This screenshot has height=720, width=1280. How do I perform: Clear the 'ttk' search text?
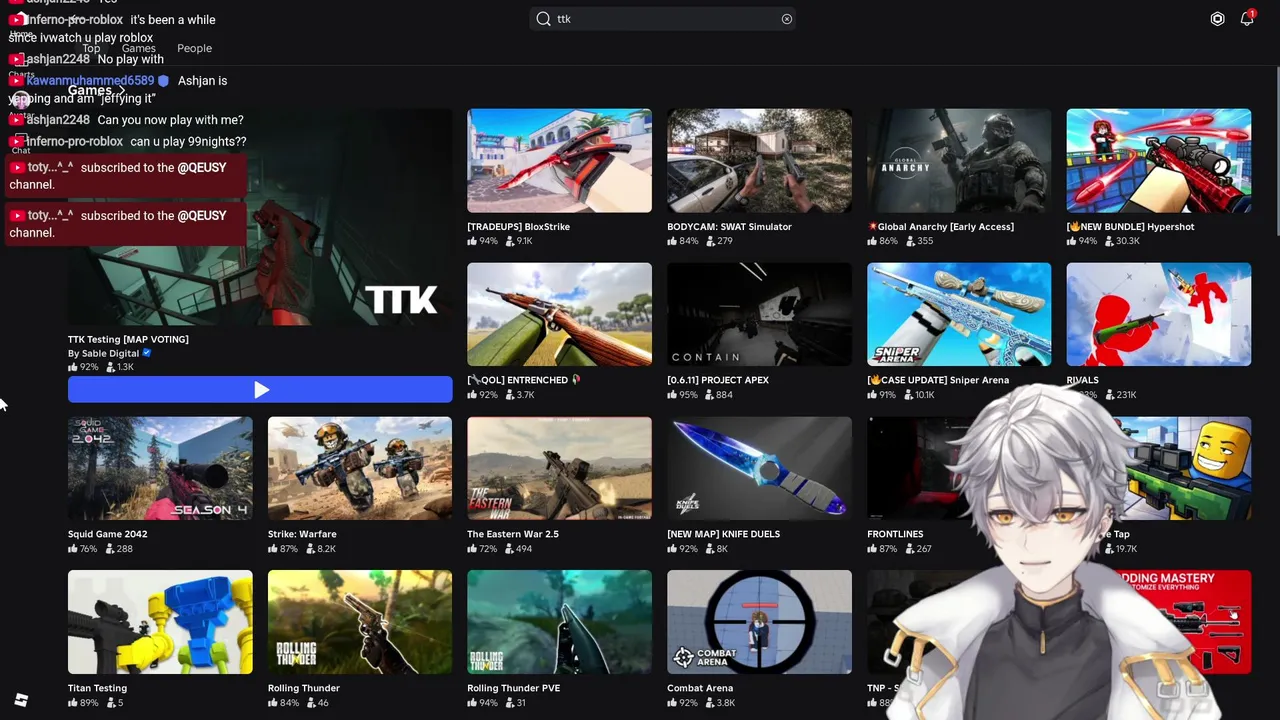[787, 19]
